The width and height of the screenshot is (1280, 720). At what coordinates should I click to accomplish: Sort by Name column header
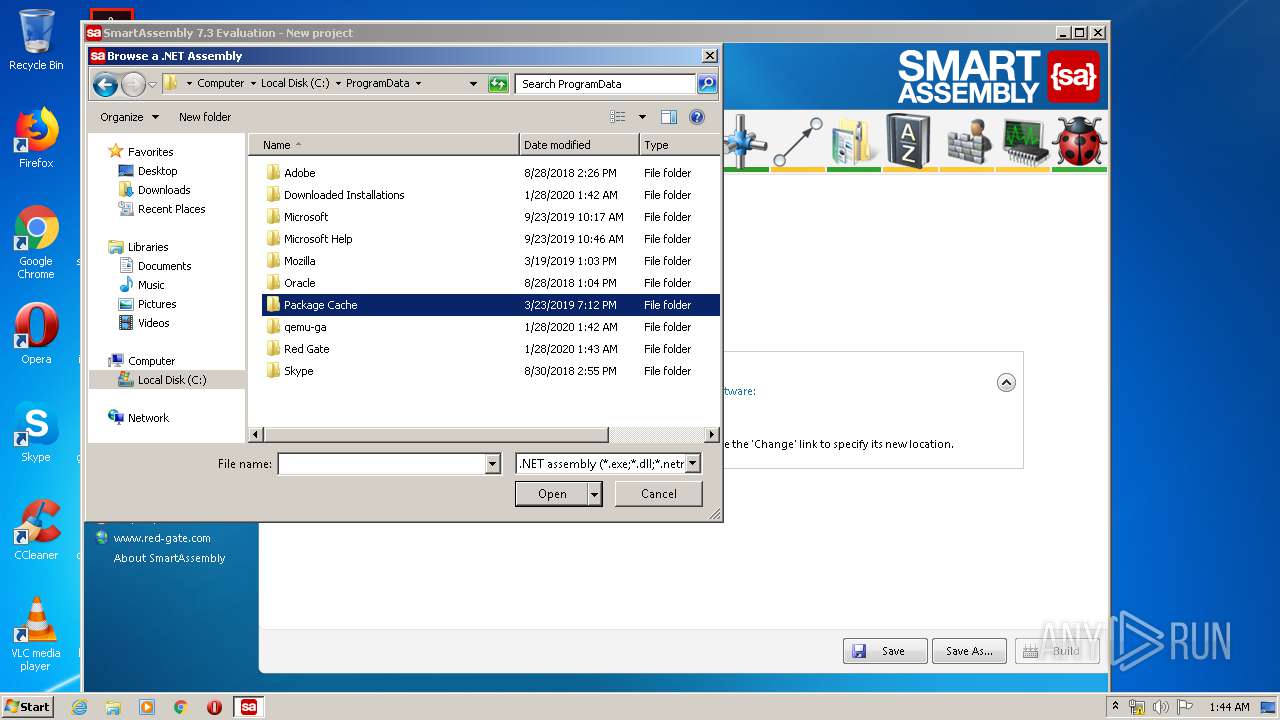click(384, 145)
